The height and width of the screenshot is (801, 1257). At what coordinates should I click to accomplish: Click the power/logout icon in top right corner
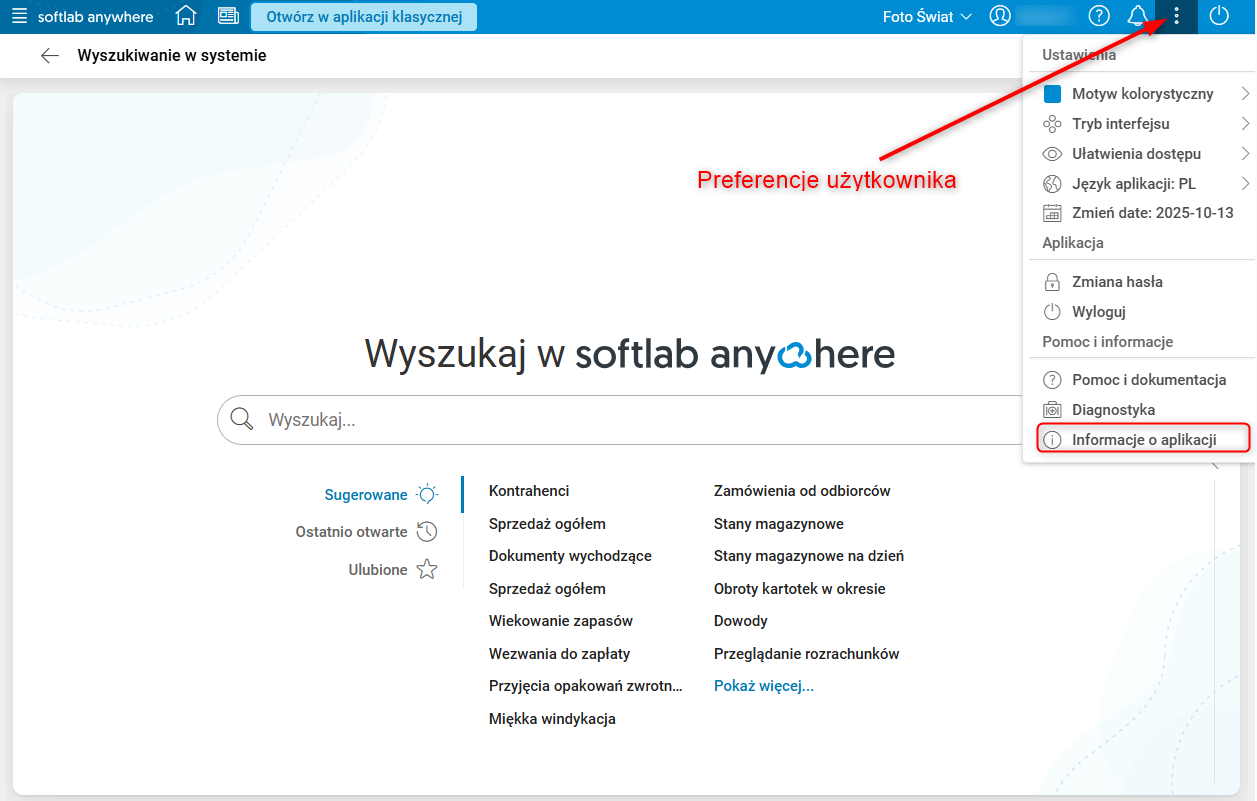pyautogui.click(x=1221, y=16)
